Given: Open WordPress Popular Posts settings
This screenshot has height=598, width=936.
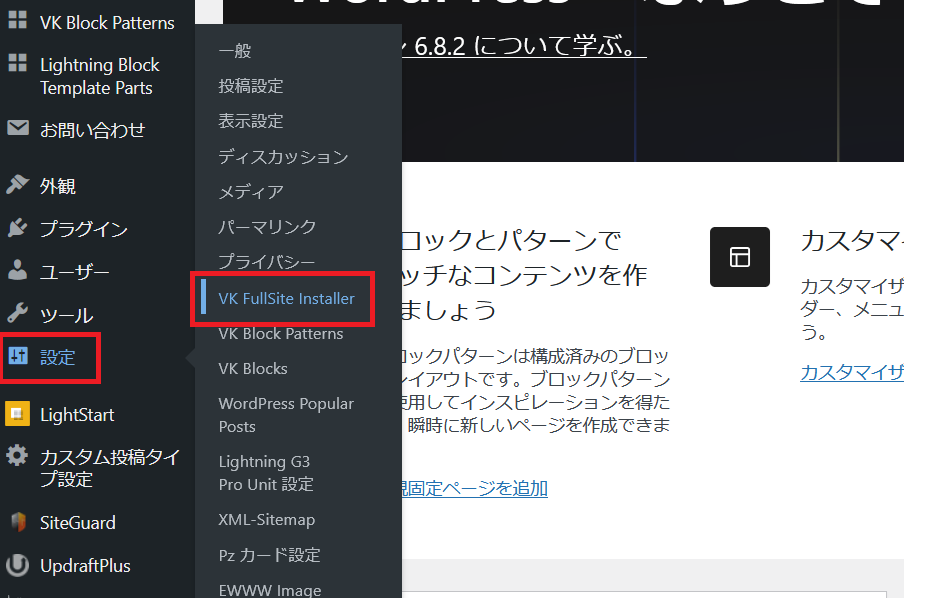Looking at the screenshot, I should (286, 415).
